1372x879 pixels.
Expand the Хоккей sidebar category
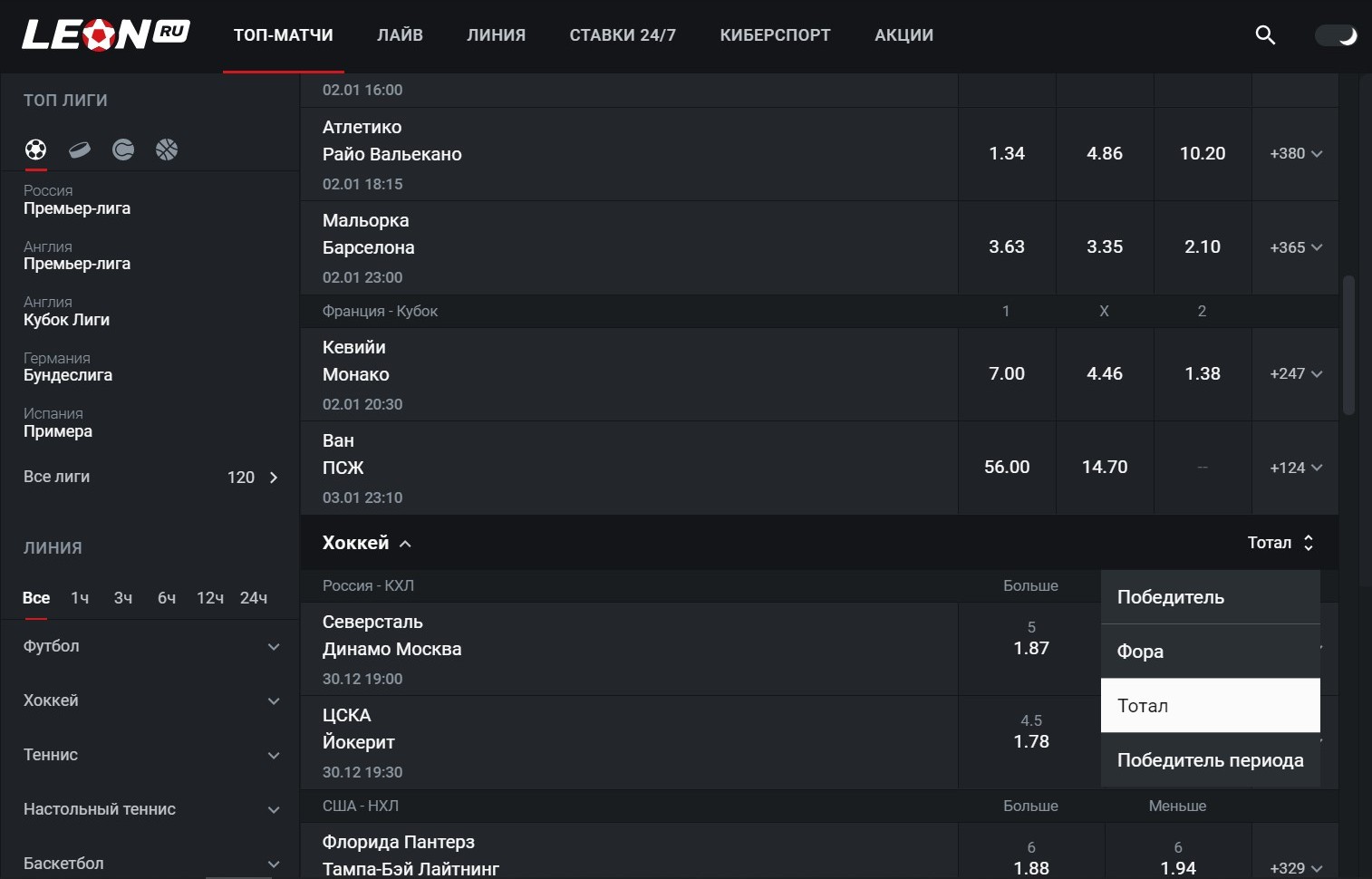[x=150, y=700]
